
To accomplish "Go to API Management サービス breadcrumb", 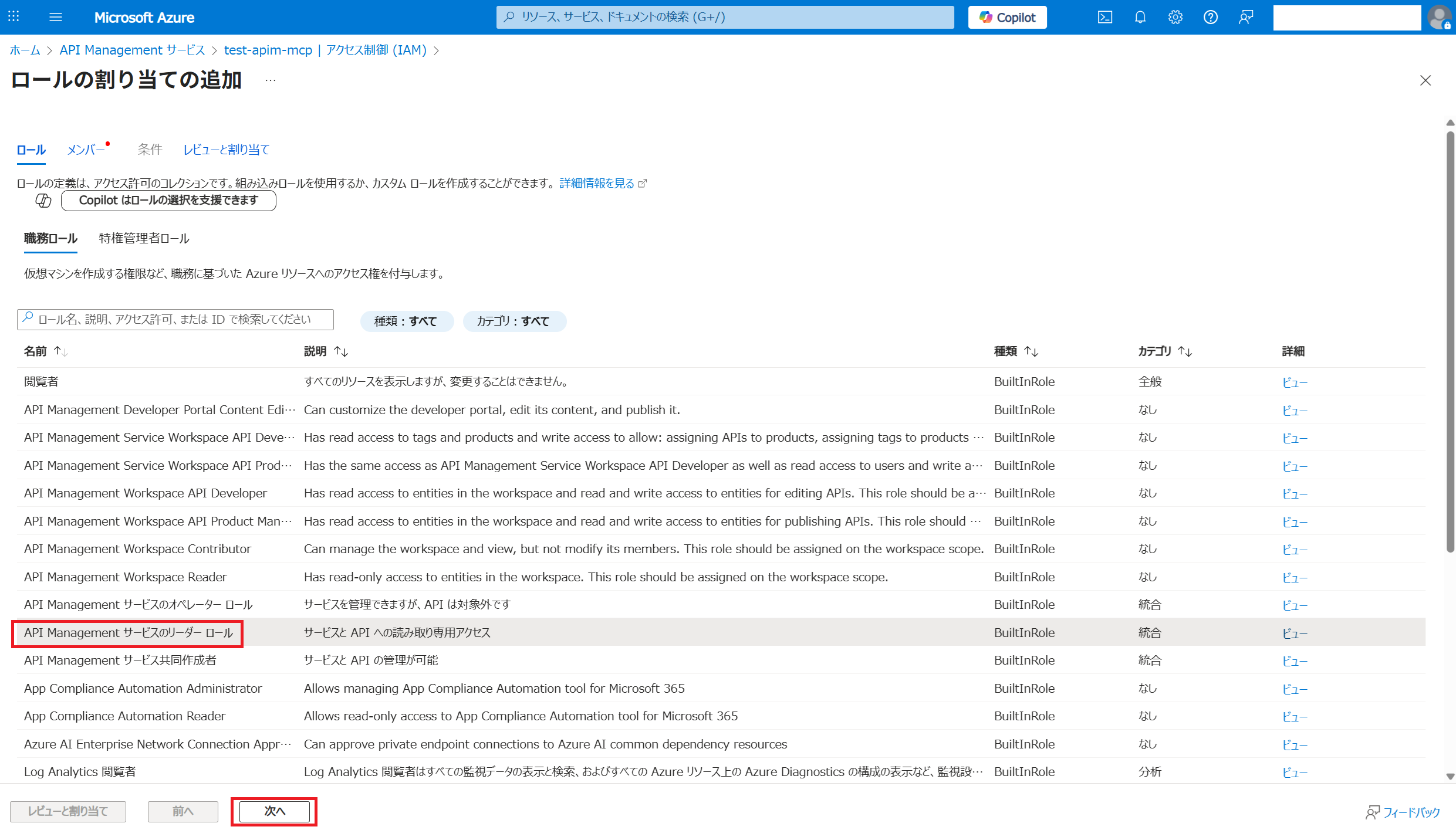I will [132, 50].
